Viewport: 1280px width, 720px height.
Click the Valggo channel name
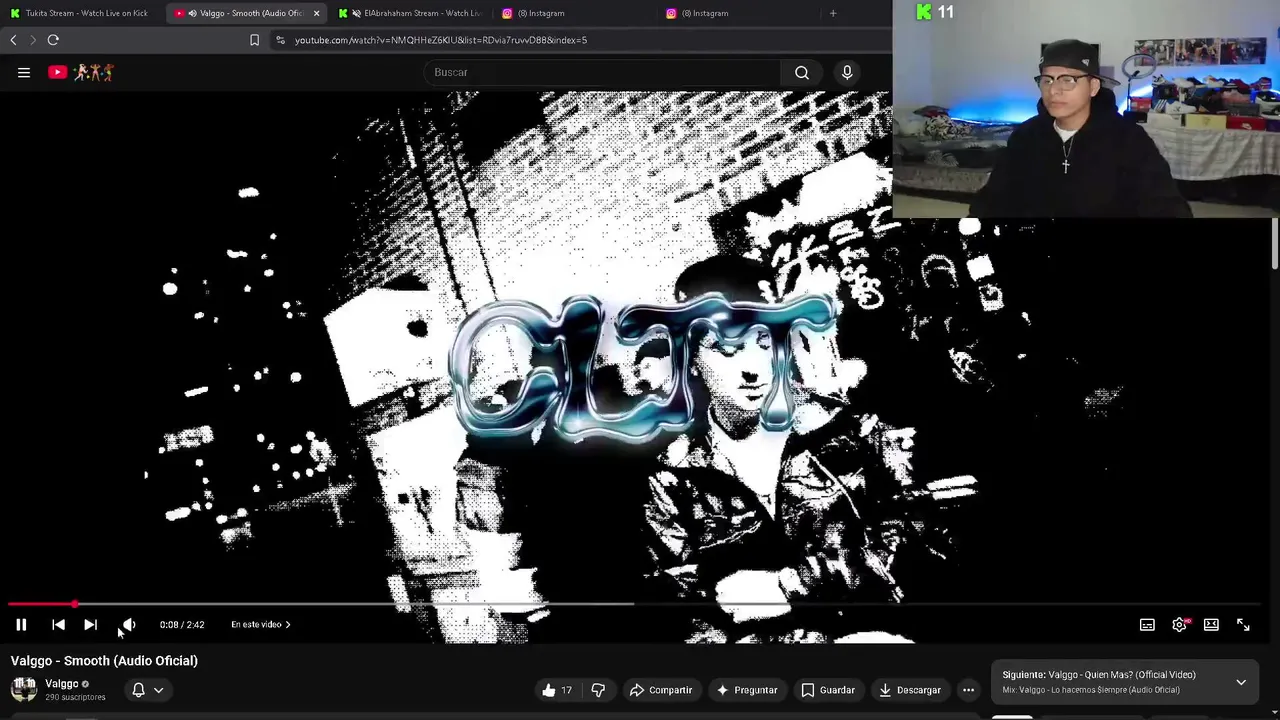[x=61, y=684]
